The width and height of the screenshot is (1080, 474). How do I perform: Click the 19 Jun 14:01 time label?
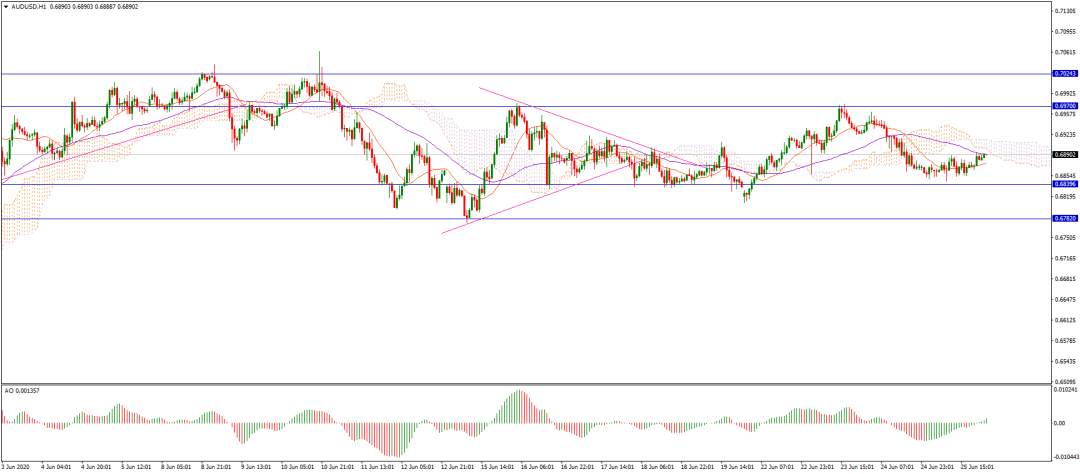click(738, 466)
